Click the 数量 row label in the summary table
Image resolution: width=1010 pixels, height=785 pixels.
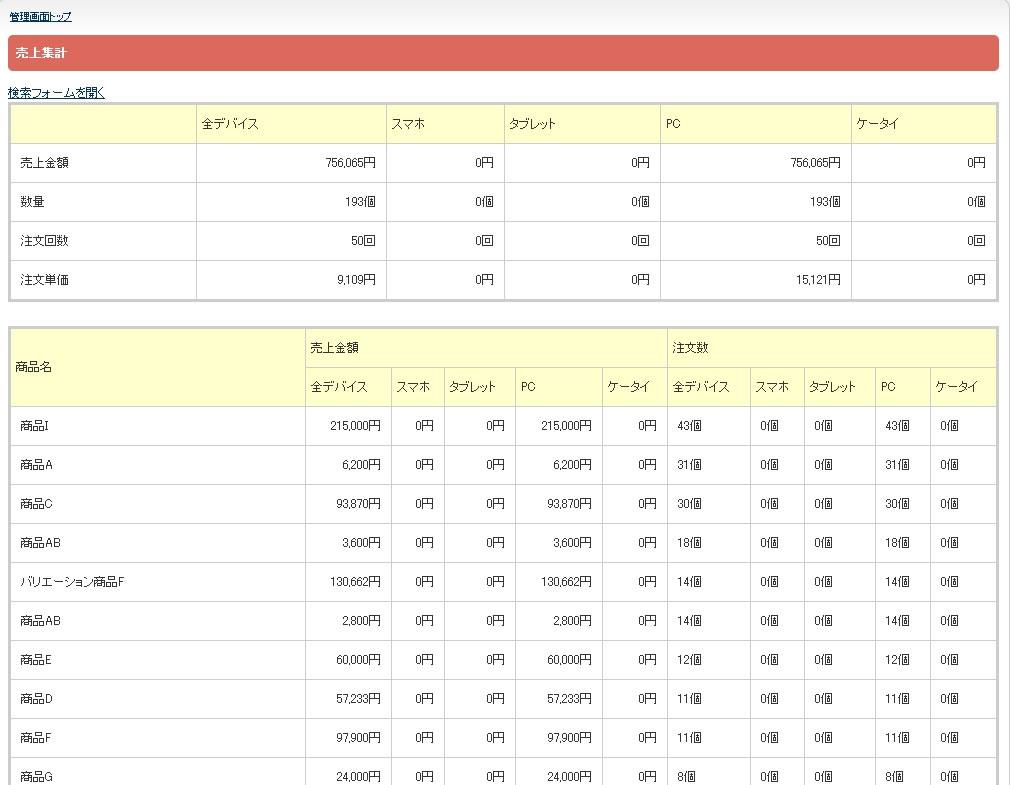(x=32, y=202)
